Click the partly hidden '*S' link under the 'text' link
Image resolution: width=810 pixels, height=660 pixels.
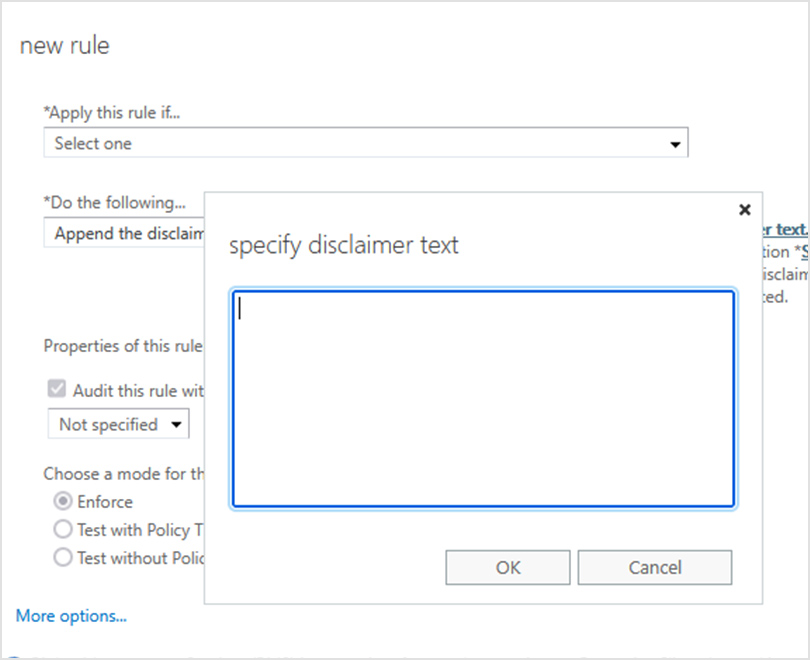click(x=802, y=252)
